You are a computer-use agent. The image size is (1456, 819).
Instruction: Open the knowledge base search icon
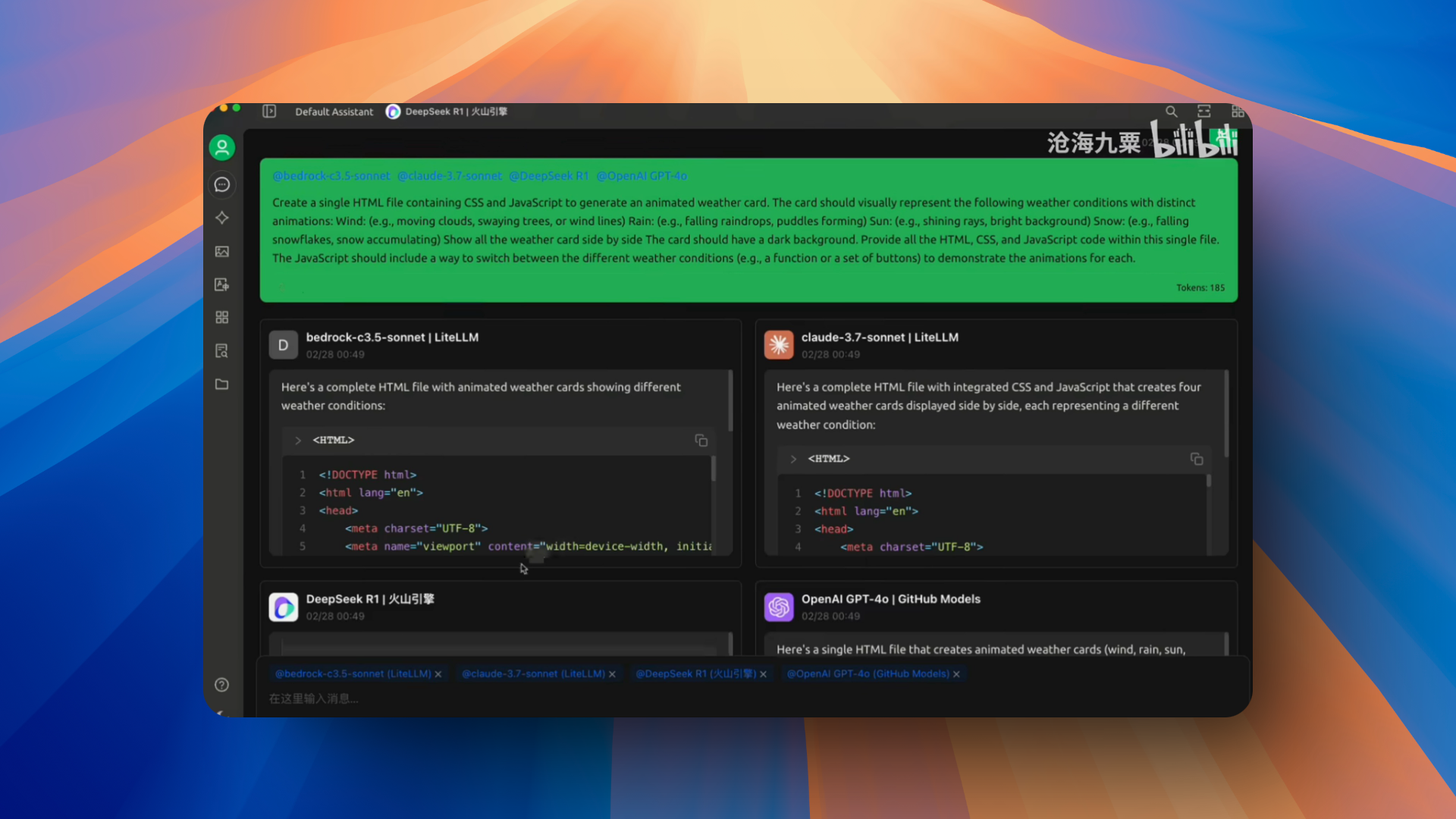(222, 351)
